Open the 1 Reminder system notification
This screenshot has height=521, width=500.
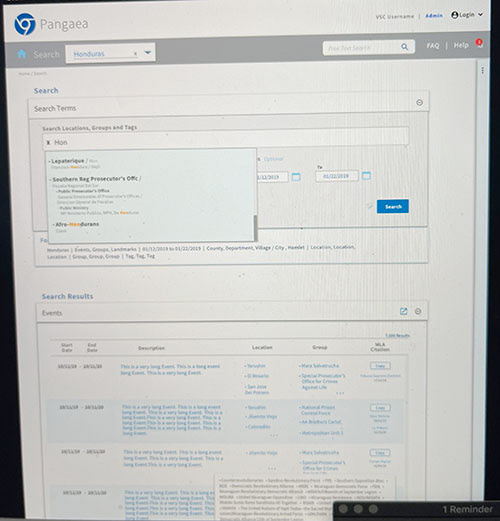coord(467,509)
